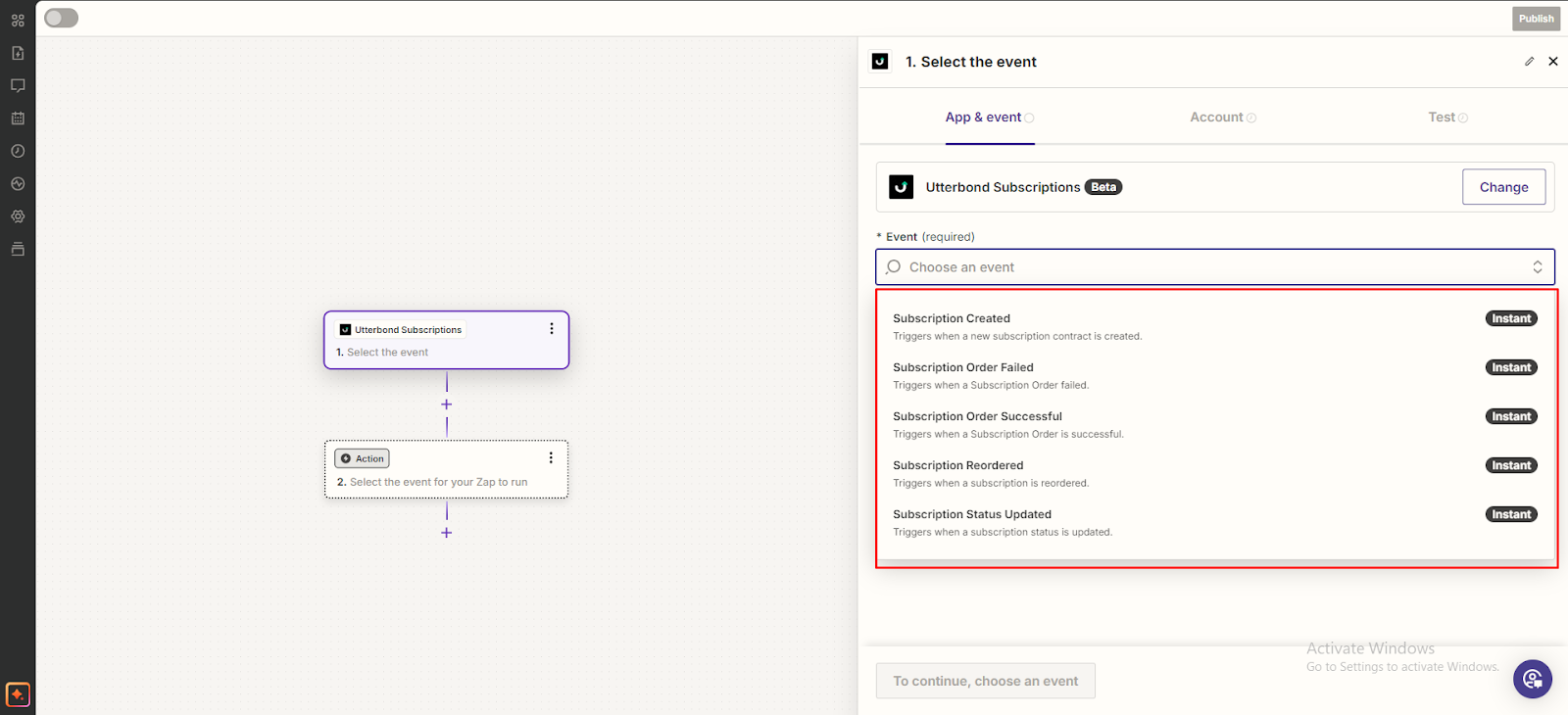Click the Utterbond Subscriptions app logo icon
The height and width of the screenshot is (715, 1568).
point(901,187)
